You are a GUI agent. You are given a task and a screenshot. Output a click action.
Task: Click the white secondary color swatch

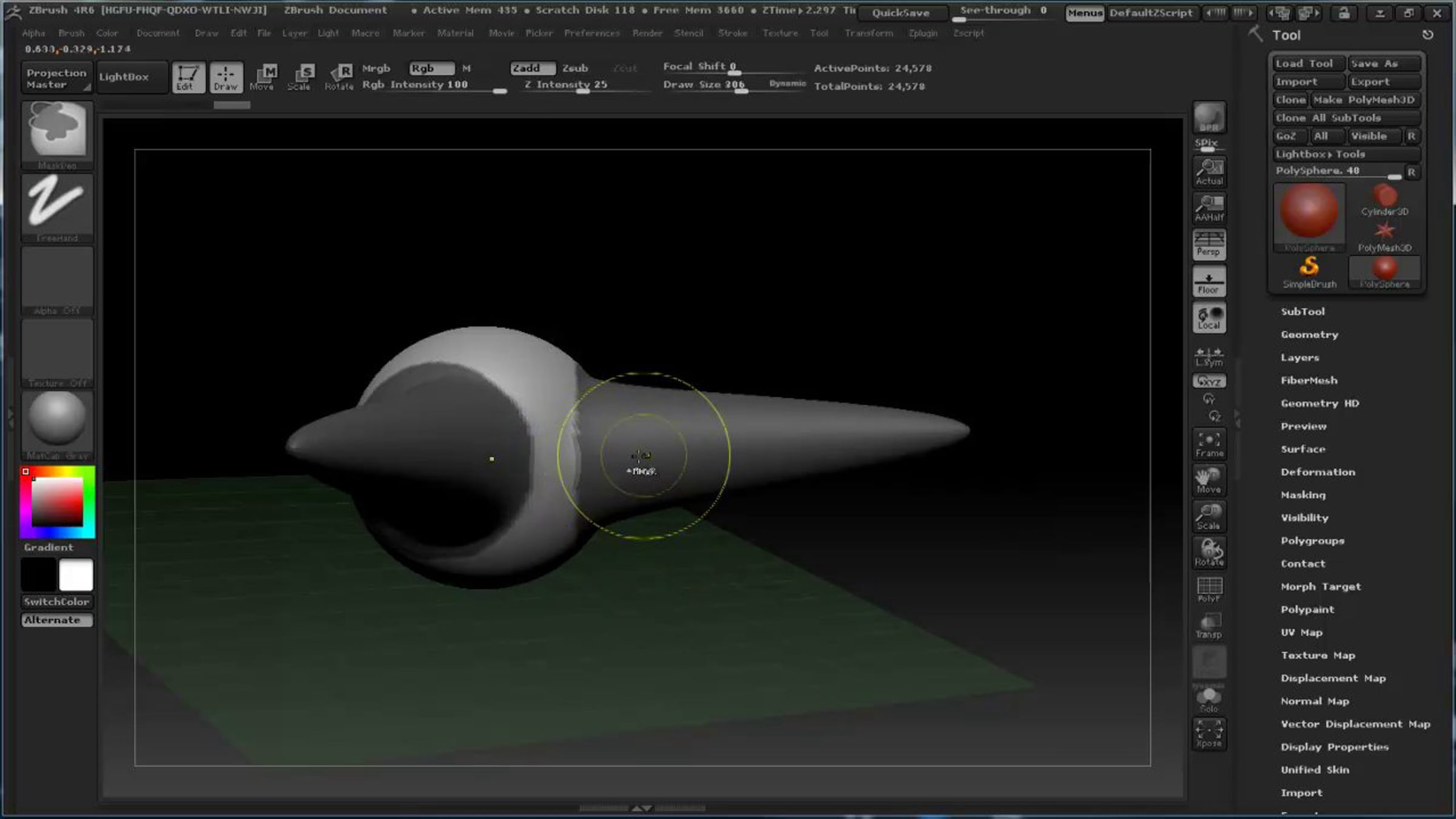click(x=76, y=575)
